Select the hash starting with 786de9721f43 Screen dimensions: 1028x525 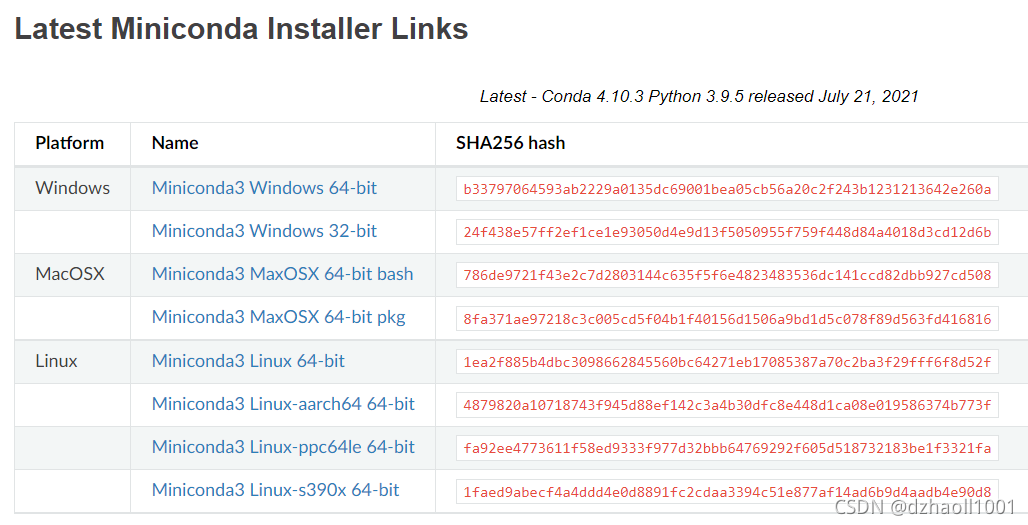tap(727, 275)
